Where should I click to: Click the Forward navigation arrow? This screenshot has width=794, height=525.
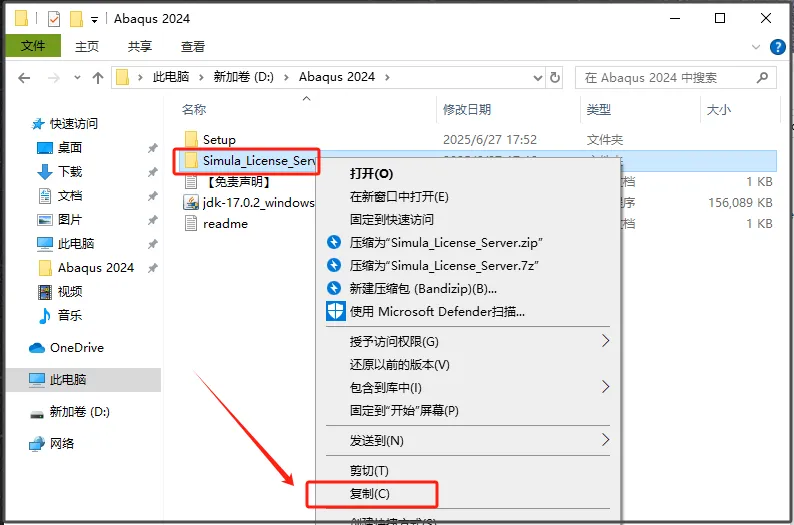click(x=53, y=77)
